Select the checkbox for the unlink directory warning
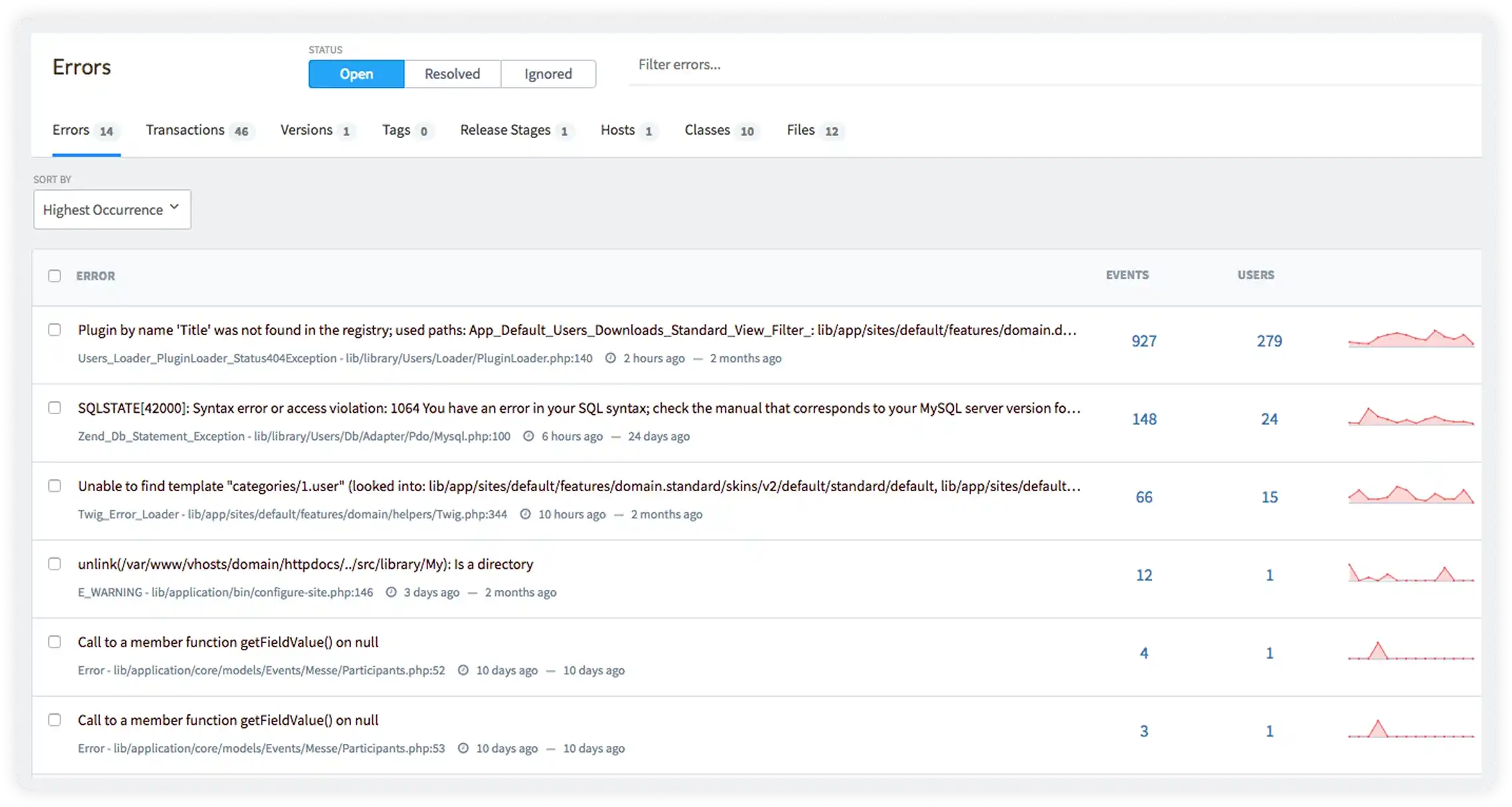 pos(54,564)
